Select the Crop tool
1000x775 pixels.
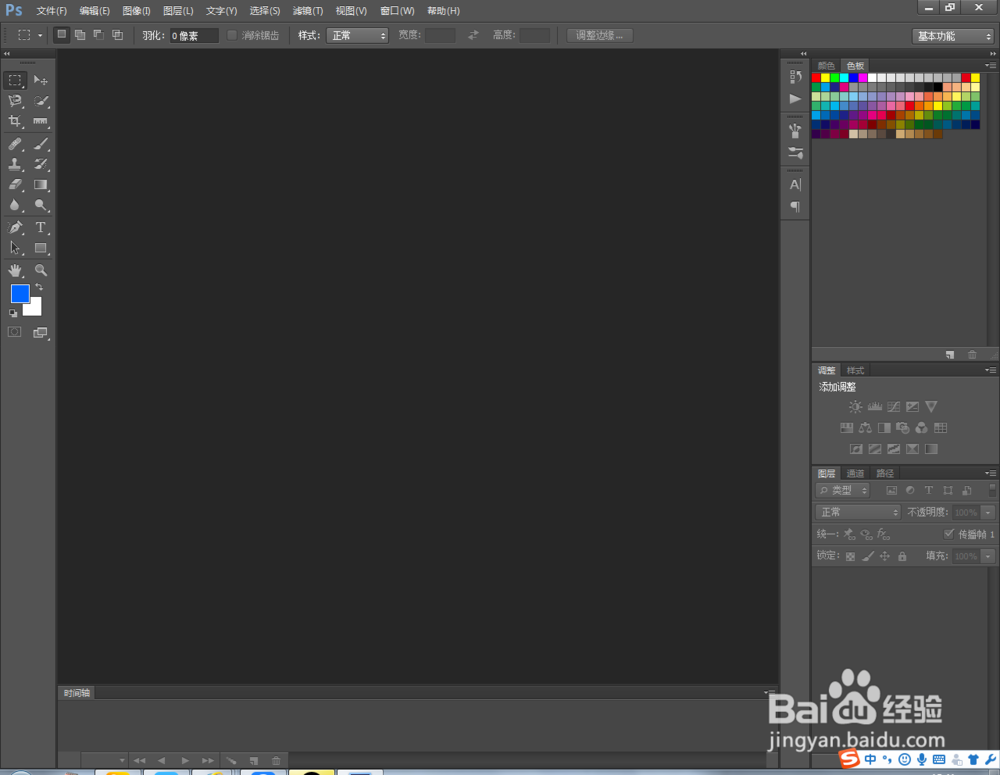[15, 121]
